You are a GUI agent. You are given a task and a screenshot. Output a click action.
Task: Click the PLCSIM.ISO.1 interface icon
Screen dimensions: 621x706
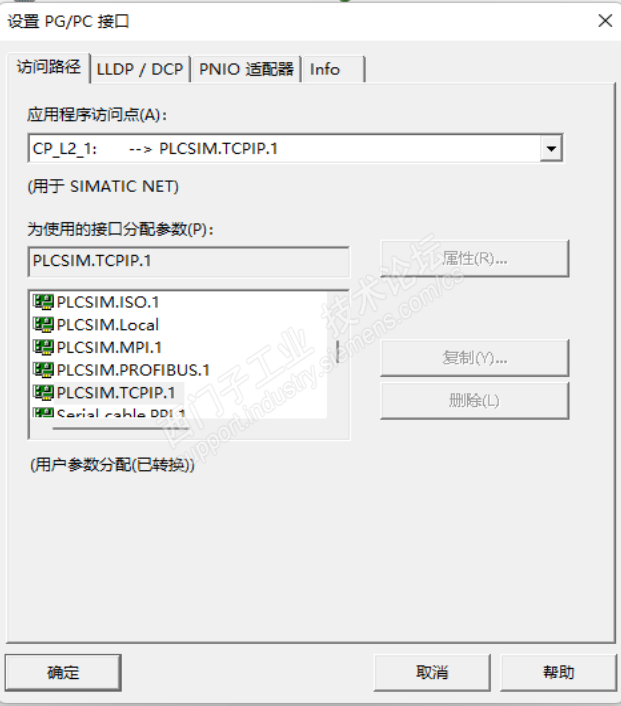pos(43,302)
